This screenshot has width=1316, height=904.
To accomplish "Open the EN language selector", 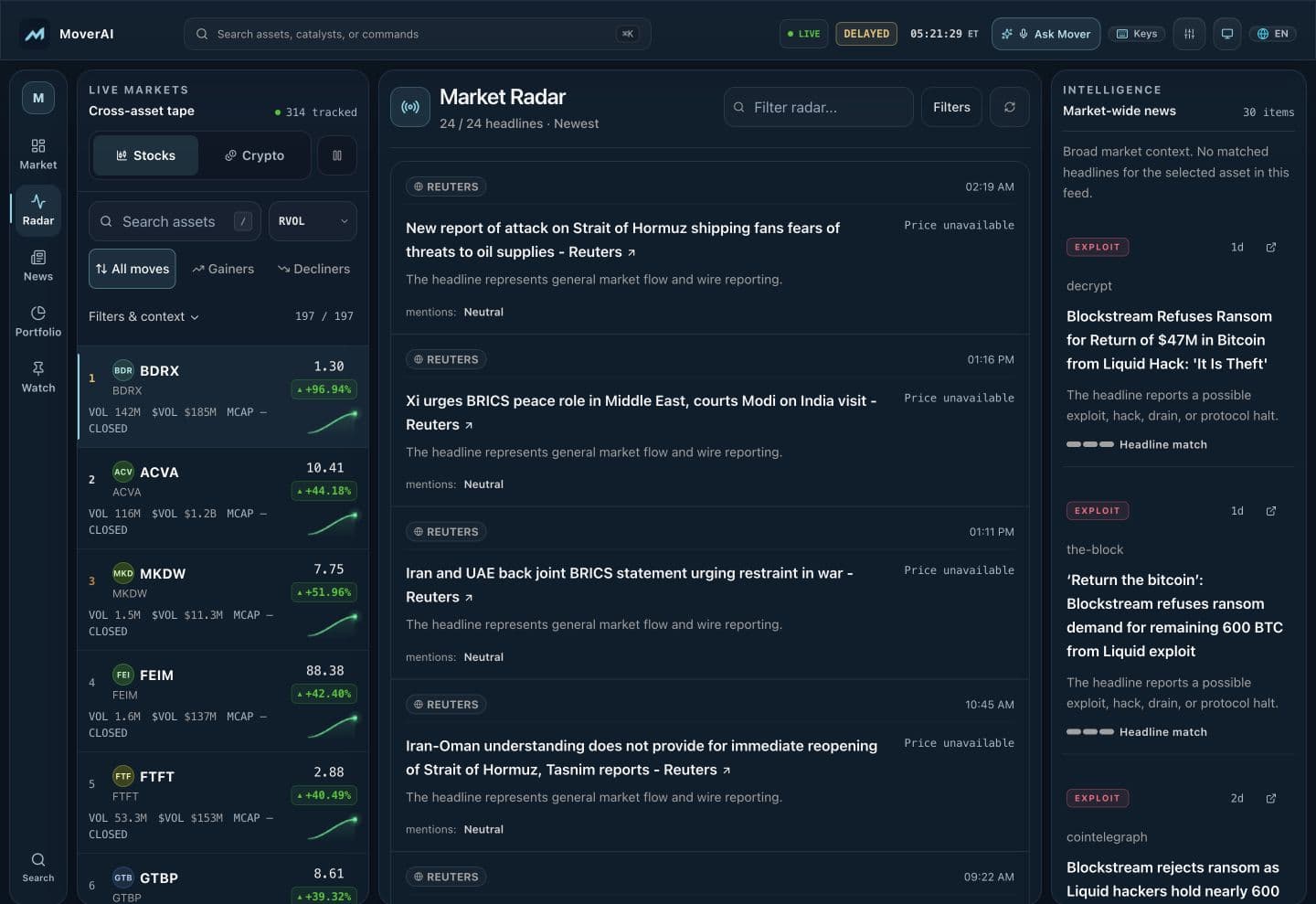I will coord(1273,34).
